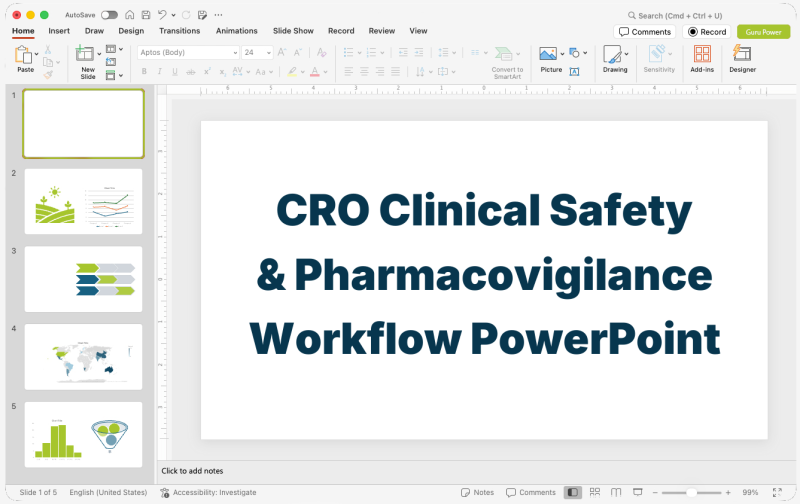Image resolution: width=800 pixels, height=504 pixels.
Task: Click the Text Box icon
Action: [574, 71]
